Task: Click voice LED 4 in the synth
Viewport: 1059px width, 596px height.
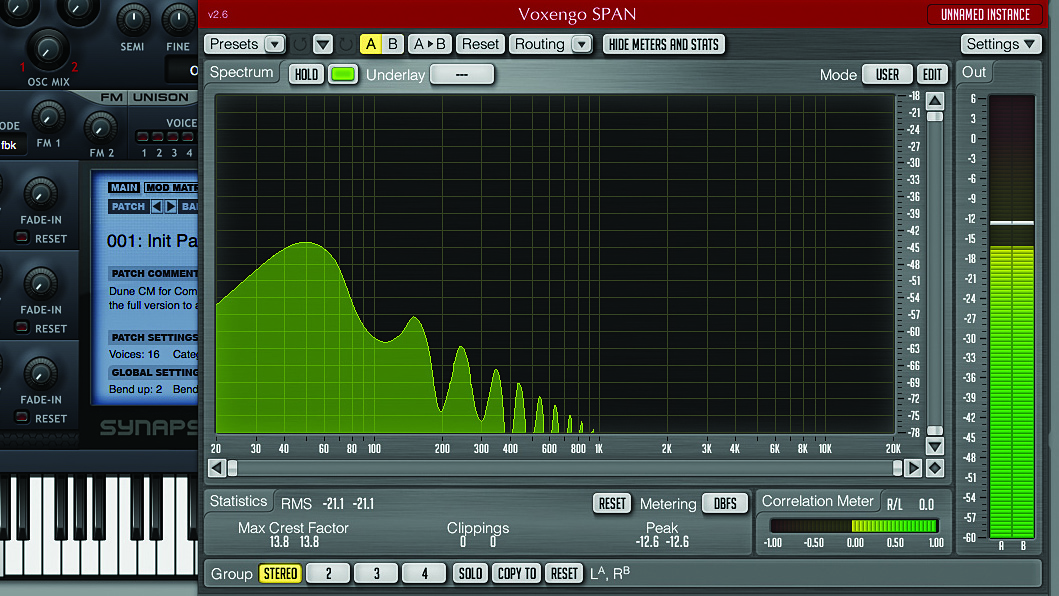Action: pos(188,137)
